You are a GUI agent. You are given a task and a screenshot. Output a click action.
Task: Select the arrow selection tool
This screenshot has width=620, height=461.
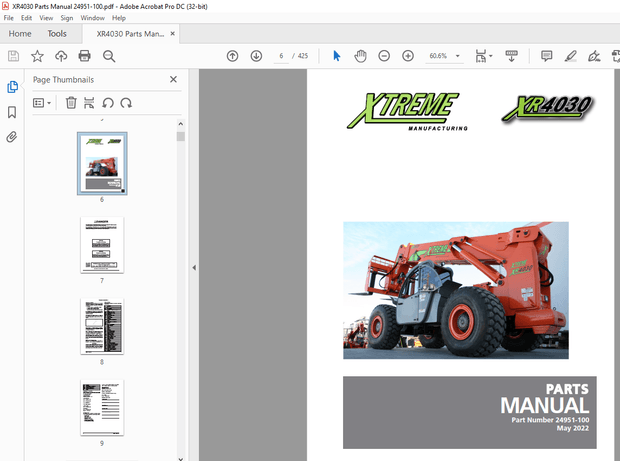click(337, 56)
